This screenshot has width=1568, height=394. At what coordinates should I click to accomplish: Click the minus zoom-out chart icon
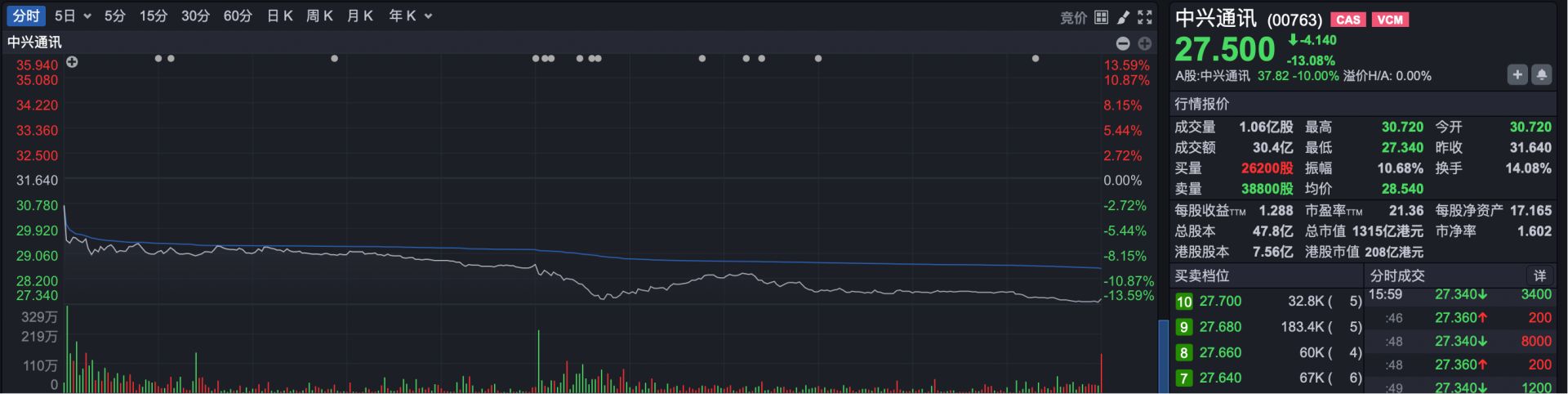(1123, 43)
